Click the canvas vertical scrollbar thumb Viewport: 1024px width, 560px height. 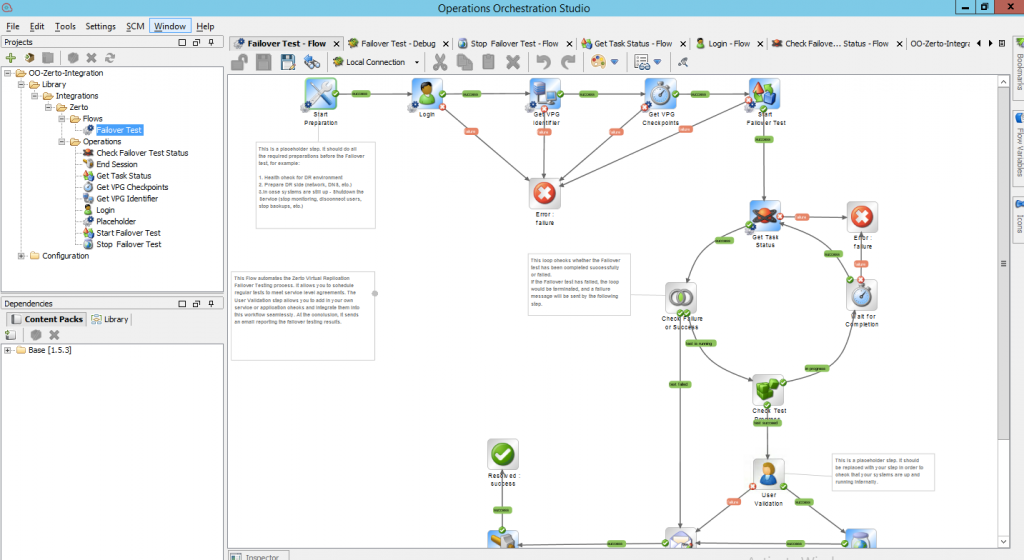pos(1004,264)
